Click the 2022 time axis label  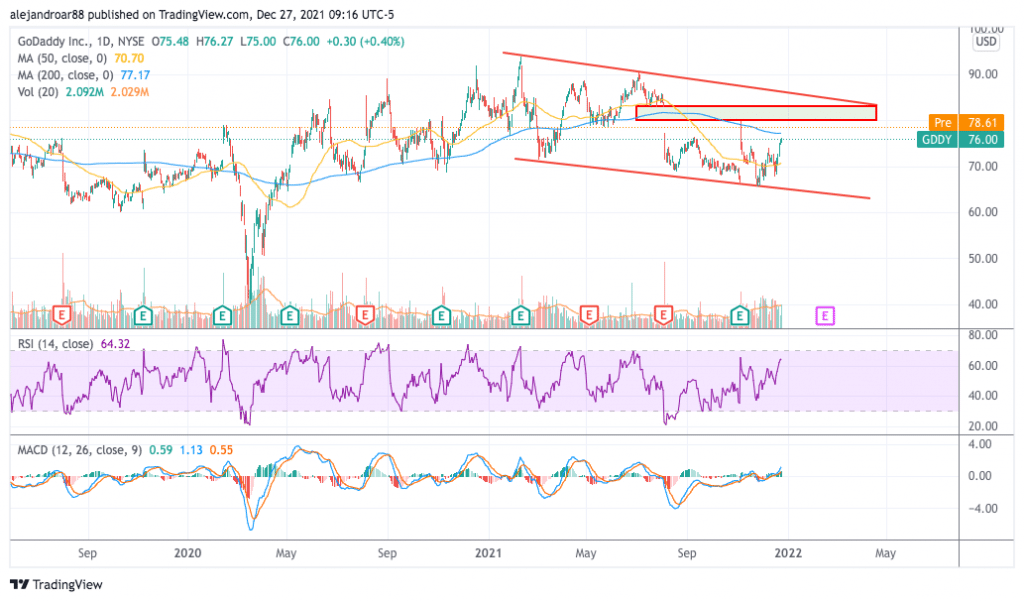(x=788, y=553)
